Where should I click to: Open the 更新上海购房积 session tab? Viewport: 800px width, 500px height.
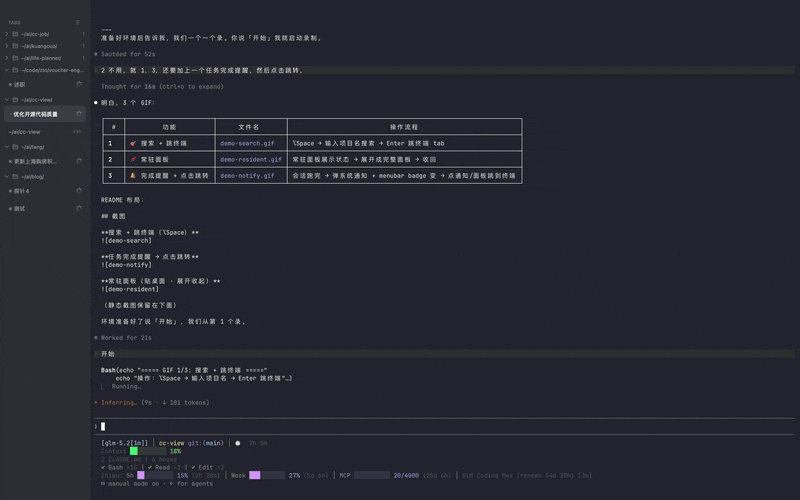[45, 161]
